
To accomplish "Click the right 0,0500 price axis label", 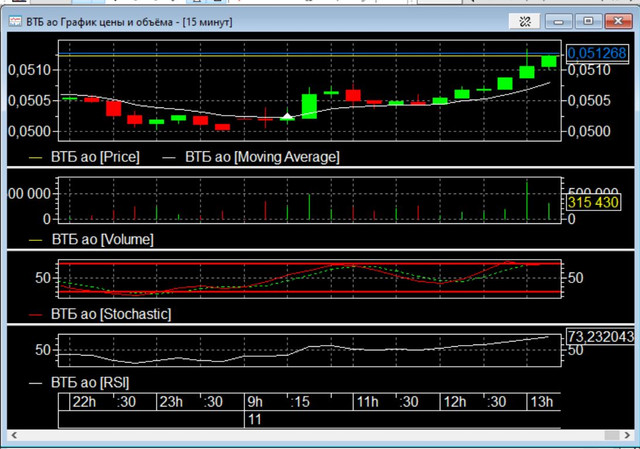I will (589, 131).
